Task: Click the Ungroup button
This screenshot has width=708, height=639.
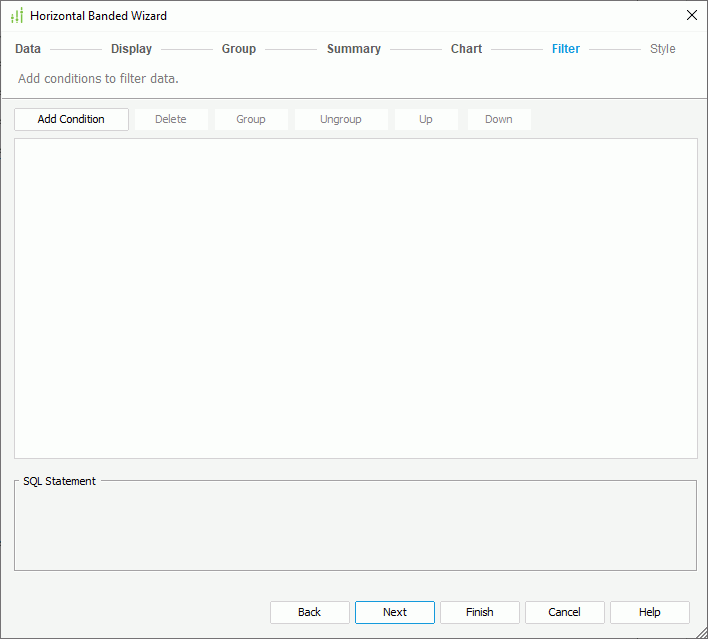Action: 340,119
